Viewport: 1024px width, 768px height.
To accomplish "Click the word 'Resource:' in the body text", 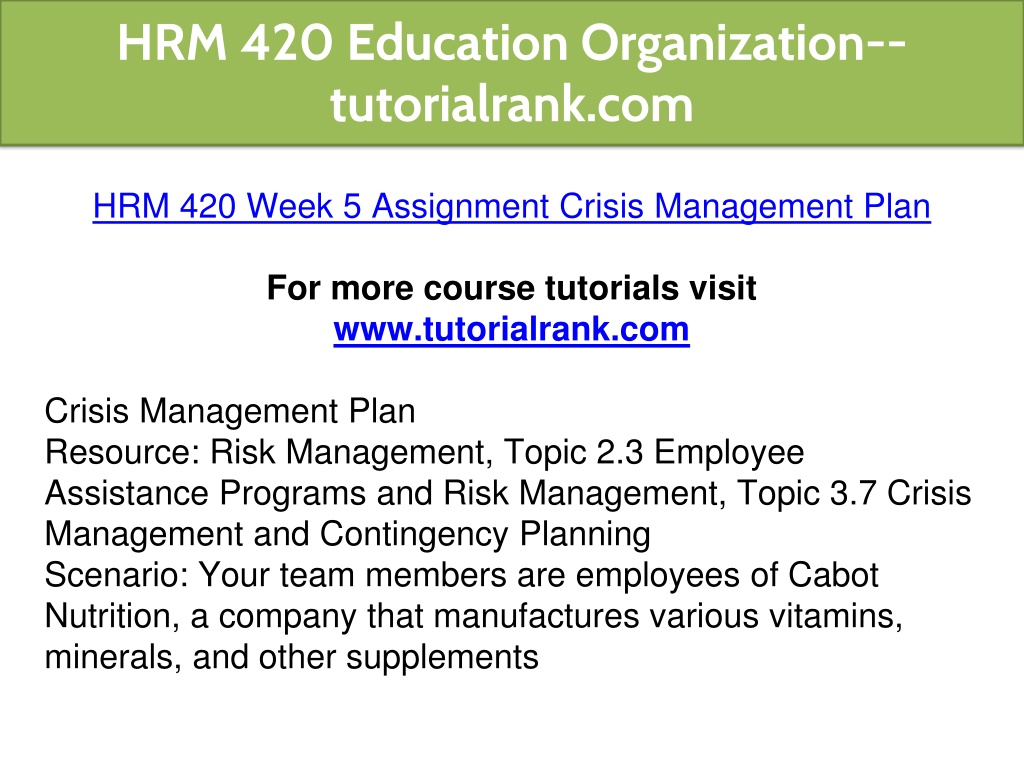I will [x=122, y=452].
